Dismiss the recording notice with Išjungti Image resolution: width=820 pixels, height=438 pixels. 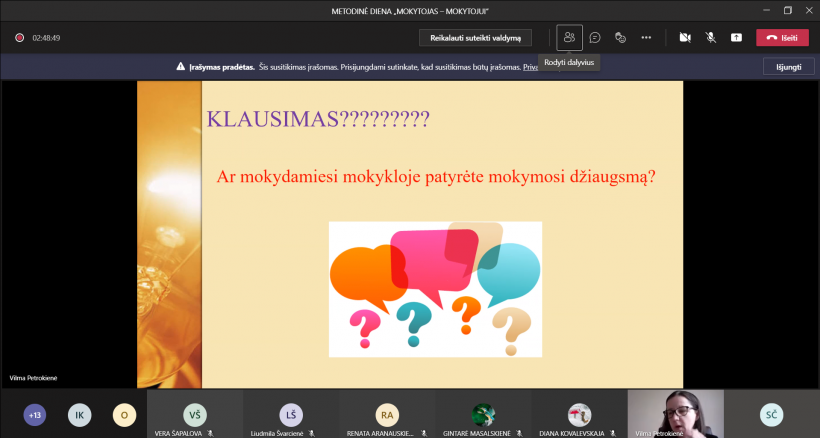tap(789, 67)
